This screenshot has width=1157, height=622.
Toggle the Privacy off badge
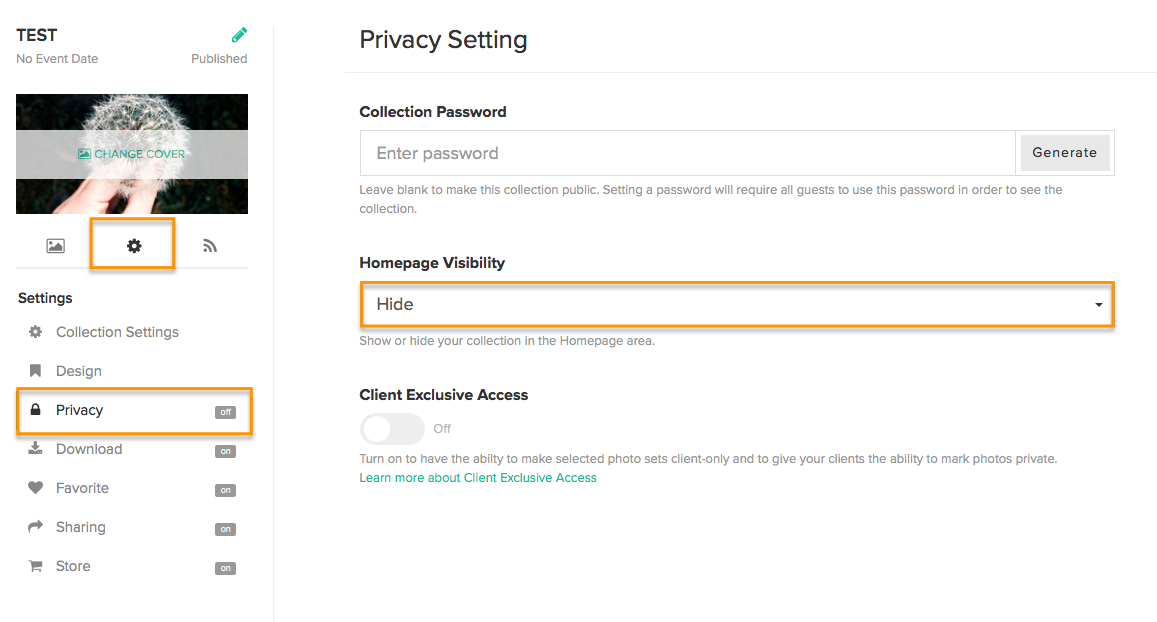click(226, 412)
